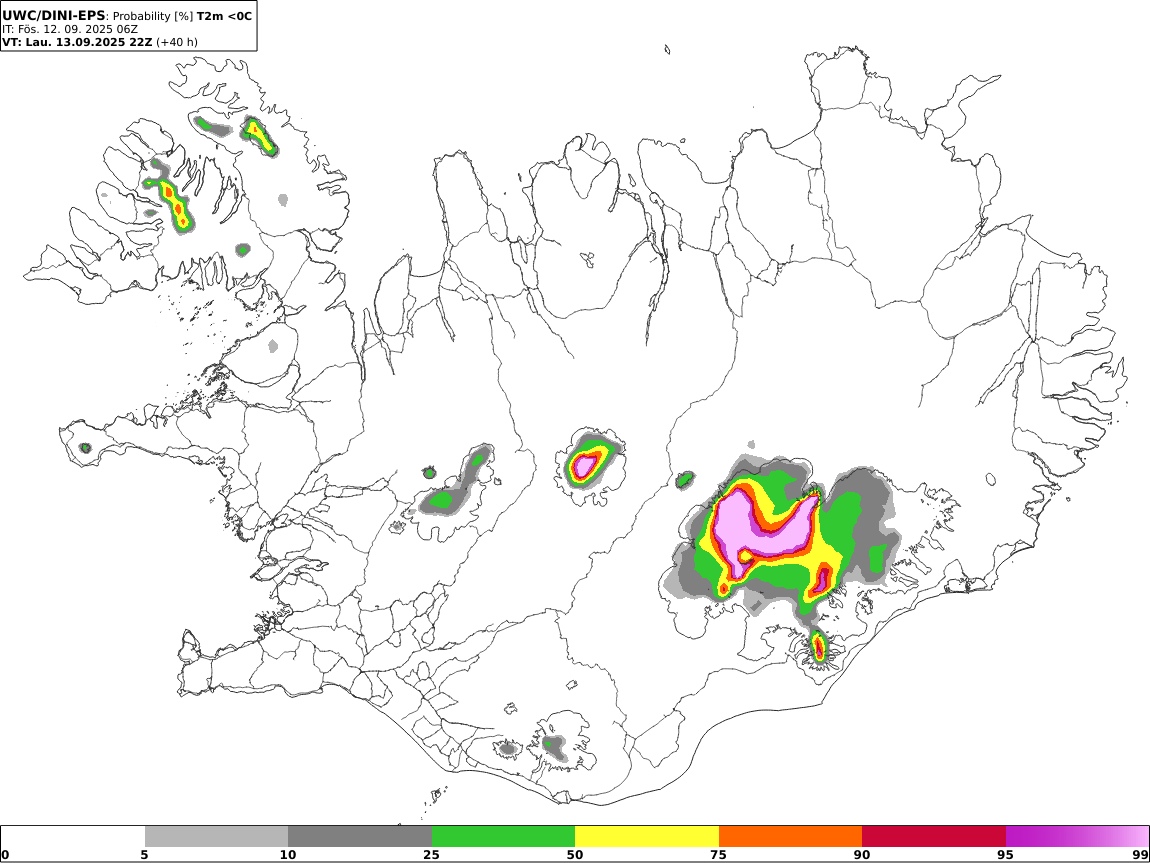
Task: Click the legend label '50'
Action: click(x=575, y=855)
